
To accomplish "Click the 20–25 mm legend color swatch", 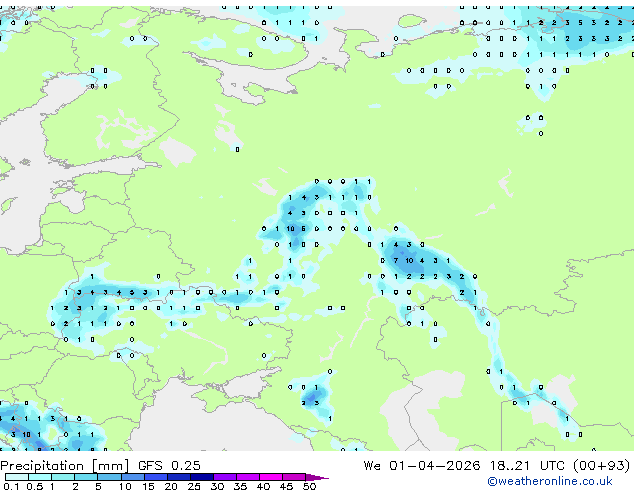I will (x=179, y=477).
